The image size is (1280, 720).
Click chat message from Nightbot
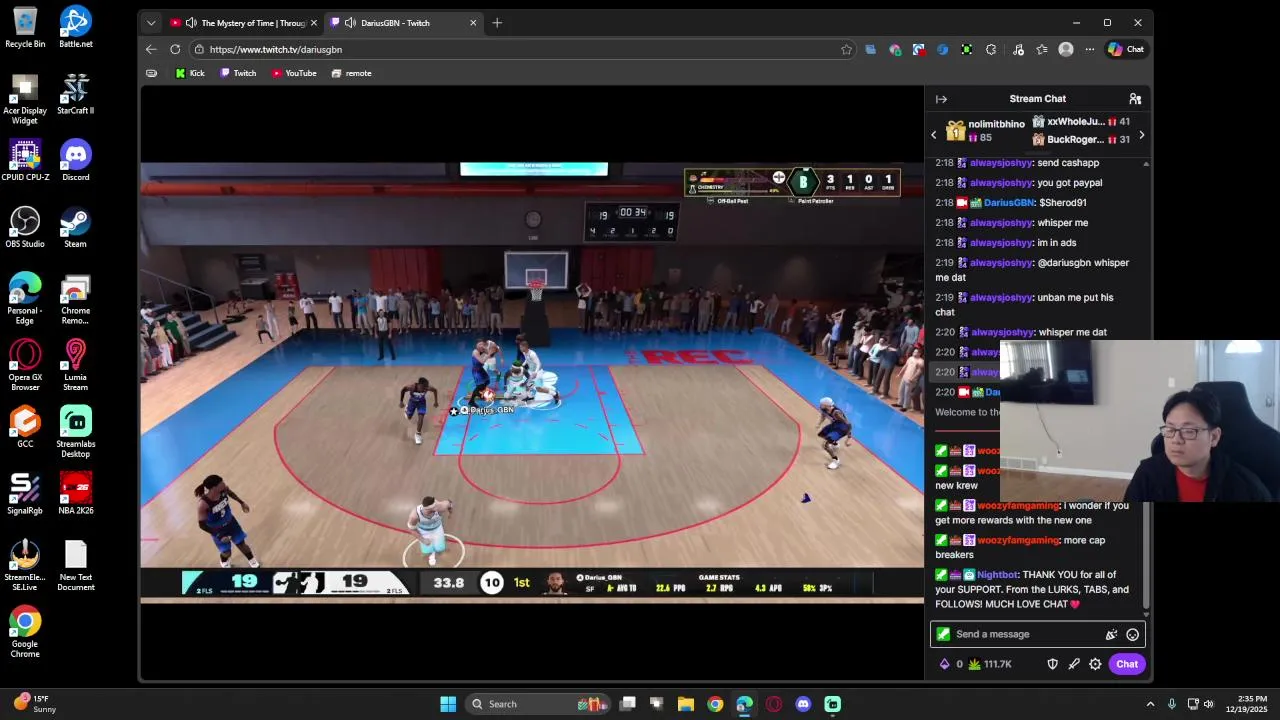pos(1034,589)
